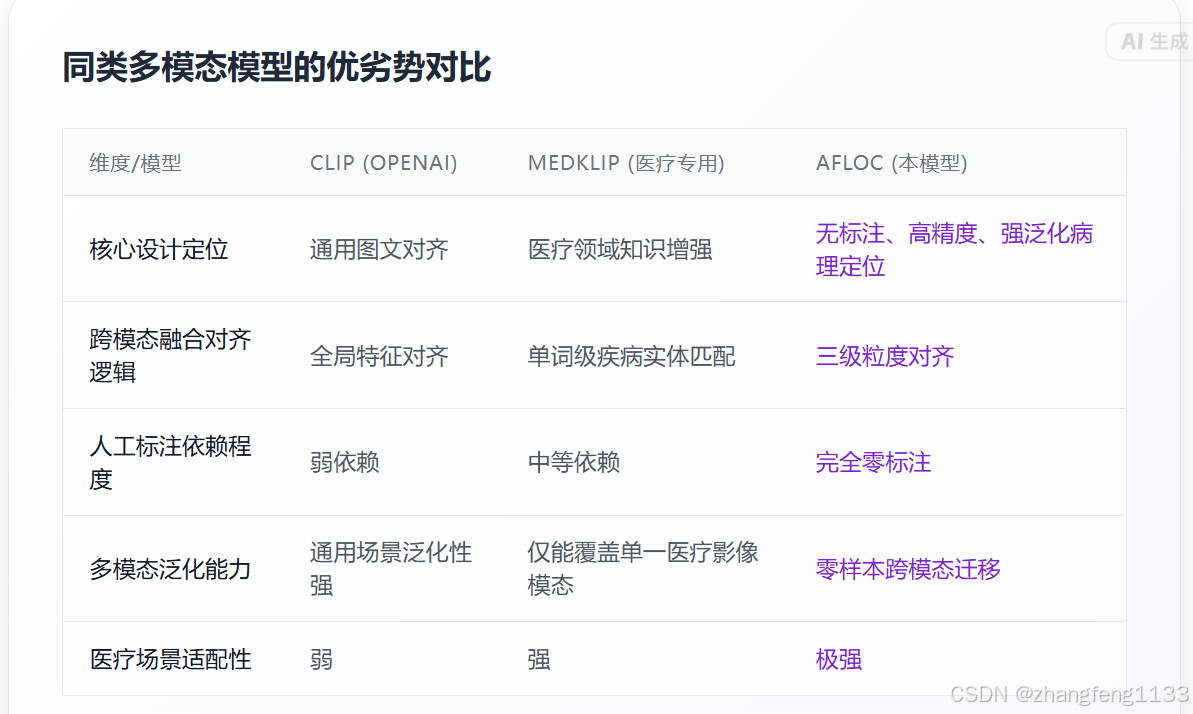Click the 维度/模型 column header
This screenshot has height=714, width=1193.
click(x=135, y=163)
